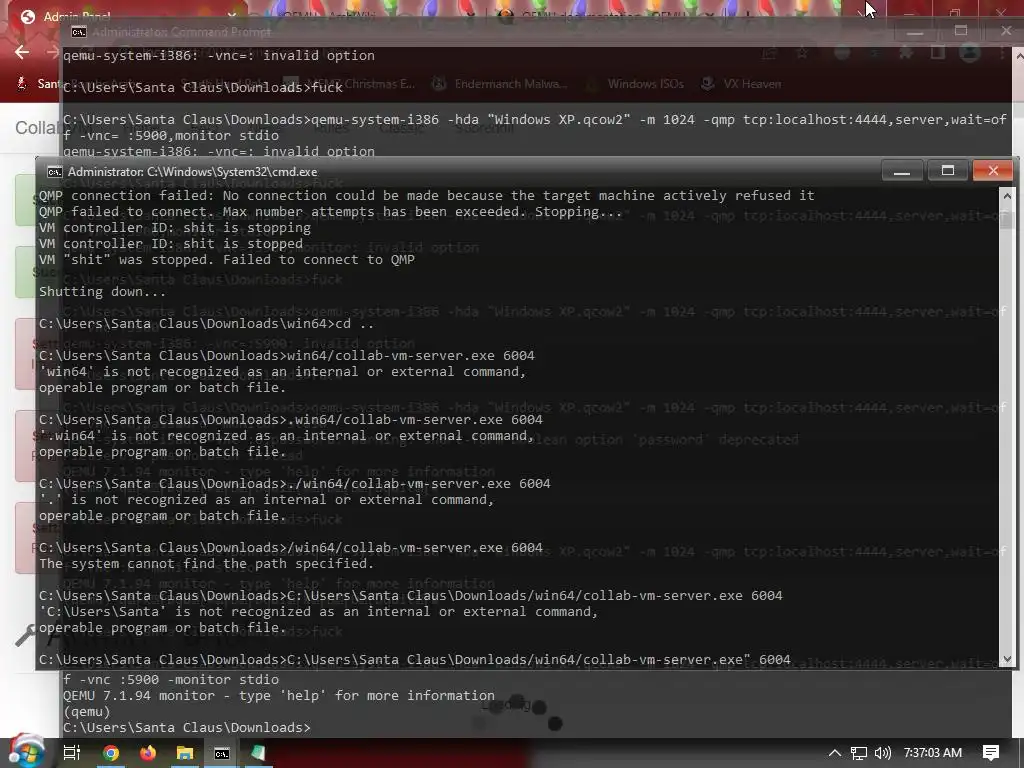Image resolution: width=1024 pixels, height=768 pixels.
Task: Click the '(qemu)' prompt line
Action: pos(87,711)
